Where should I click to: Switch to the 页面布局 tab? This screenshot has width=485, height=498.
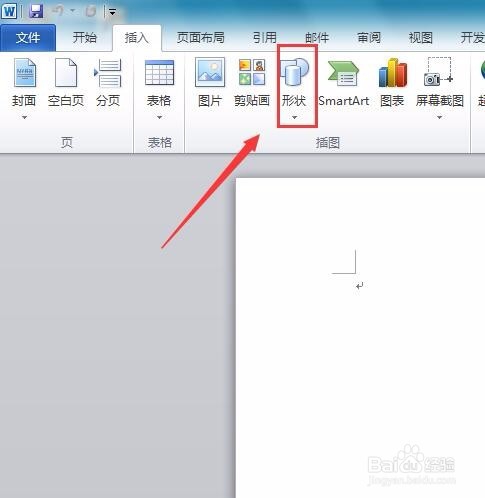pos(200,38)
